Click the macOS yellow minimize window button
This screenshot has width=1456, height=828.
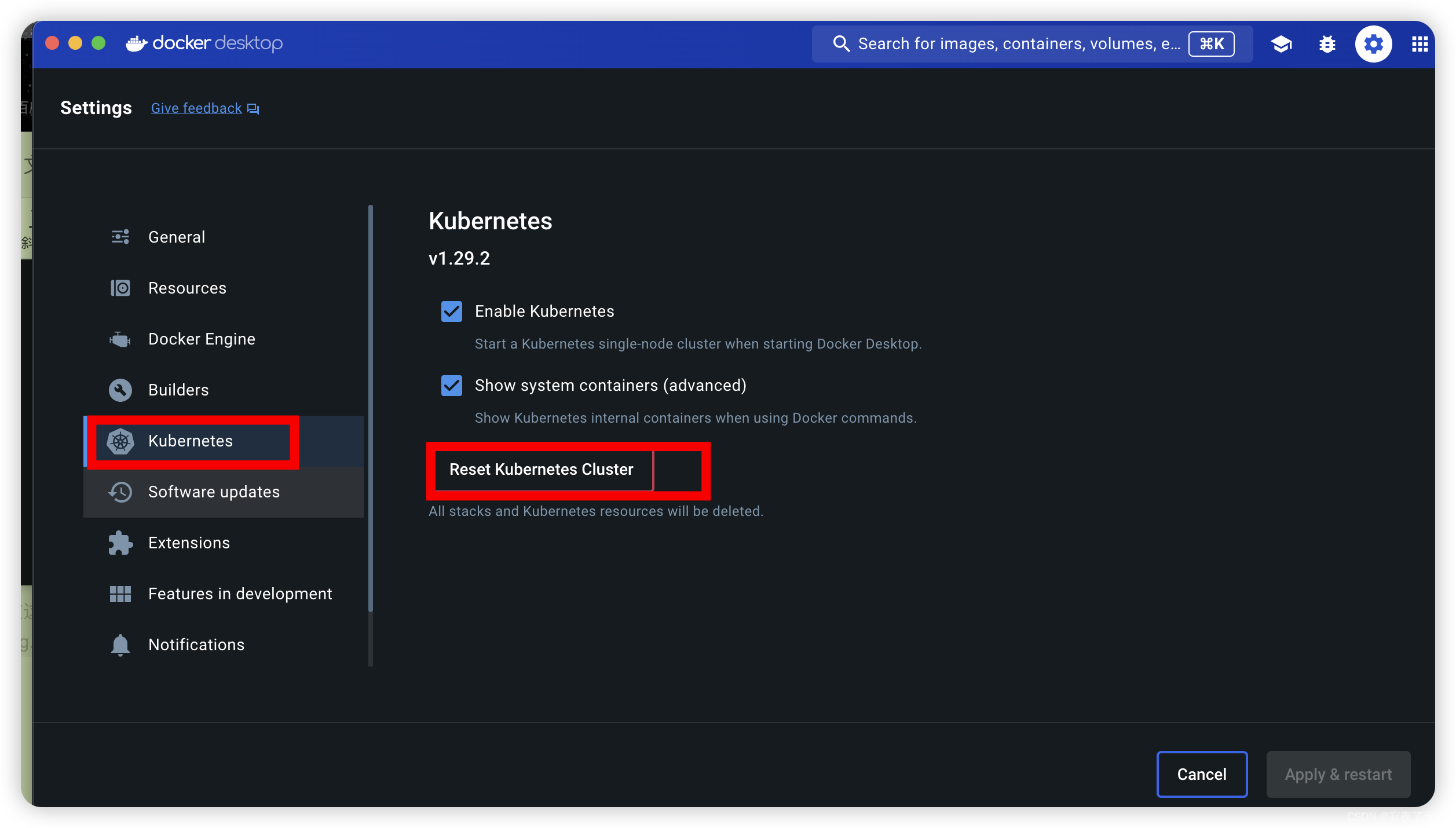click(x=75, y=43)
